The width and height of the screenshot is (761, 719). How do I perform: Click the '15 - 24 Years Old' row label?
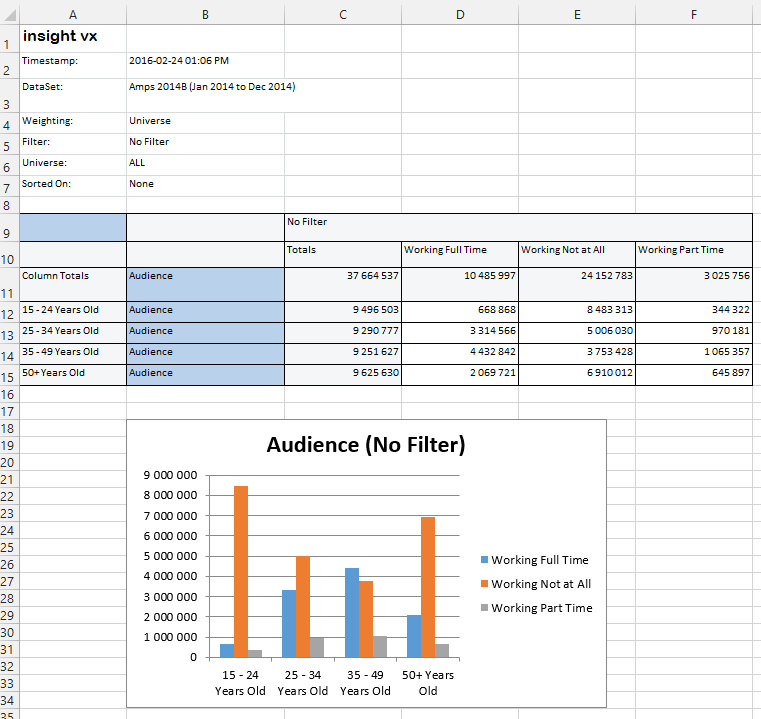pyautogui.click(x=73, y=312)
